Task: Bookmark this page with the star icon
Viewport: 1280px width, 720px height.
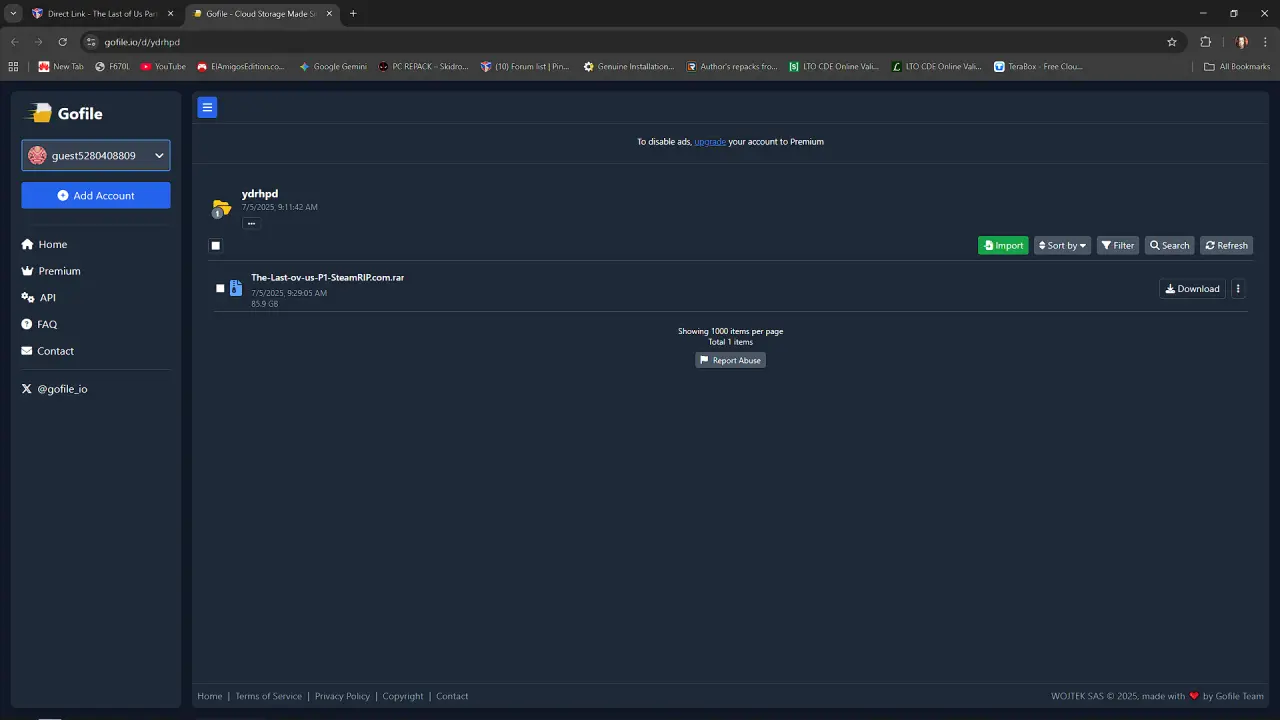Action: point(1172,42)
